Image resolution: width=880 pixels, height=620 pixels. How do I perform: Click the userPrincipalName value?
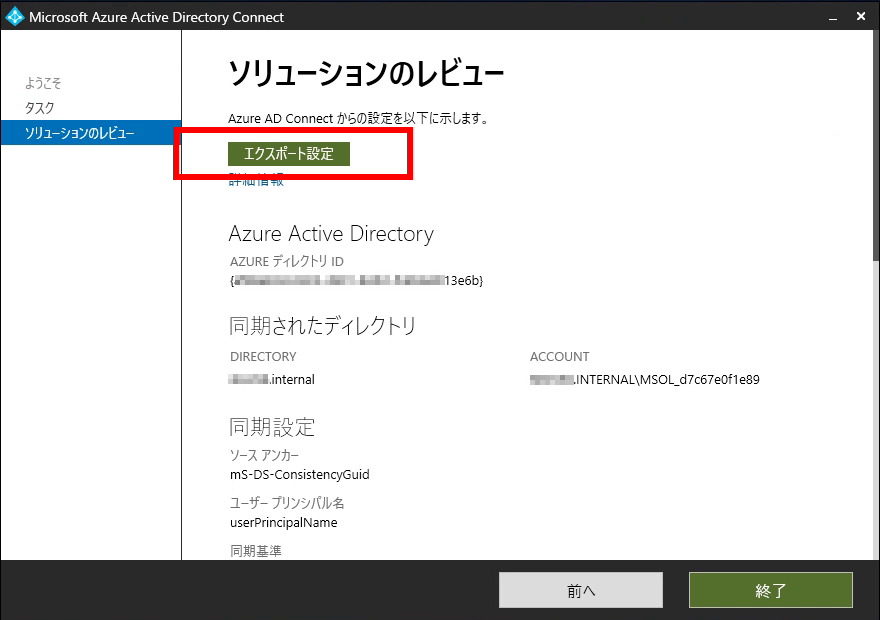click(x=283, y=522)
